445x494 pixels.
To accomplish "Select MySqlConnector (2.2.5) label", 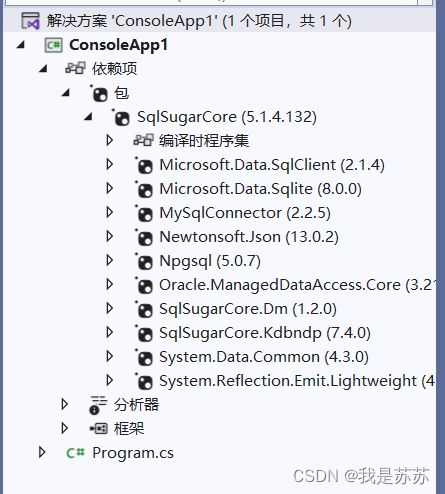I will click(x=245, y=213).
